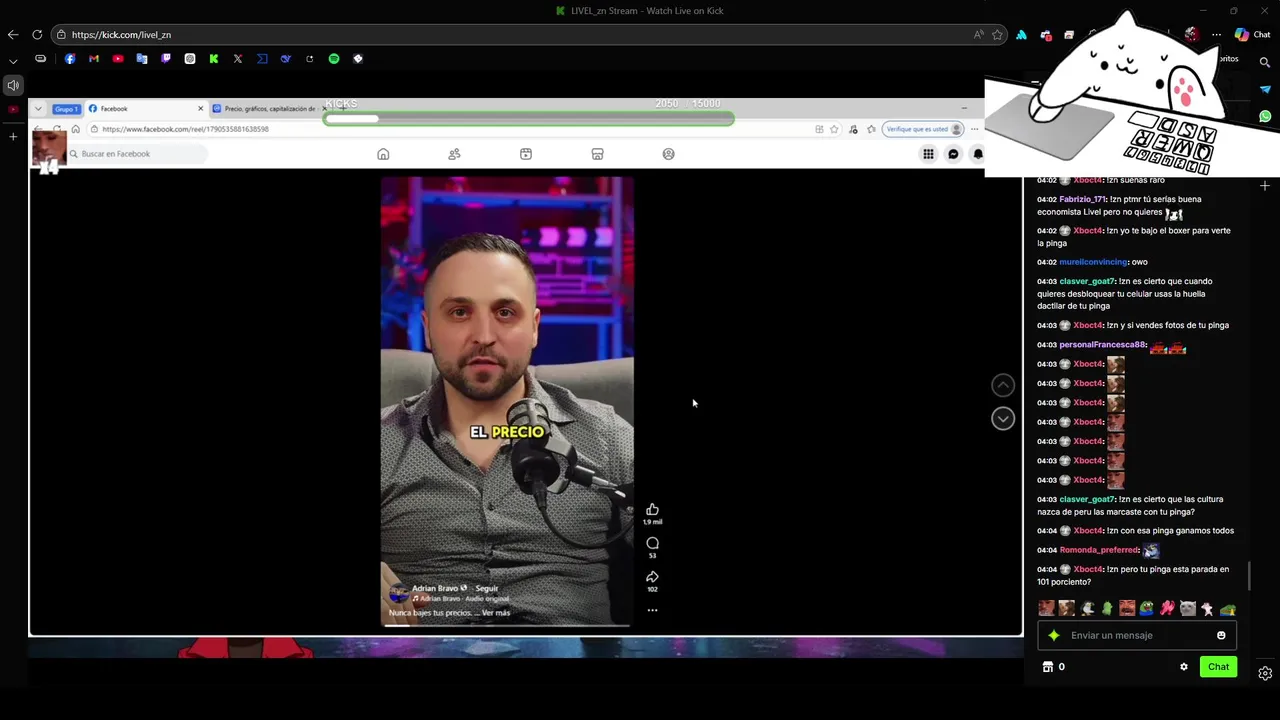Image resolution: width=1280 pixels, height=720 pixels.
Task: Open the X (Twitter) bookmark icon
Action: [x=238, y=59]
